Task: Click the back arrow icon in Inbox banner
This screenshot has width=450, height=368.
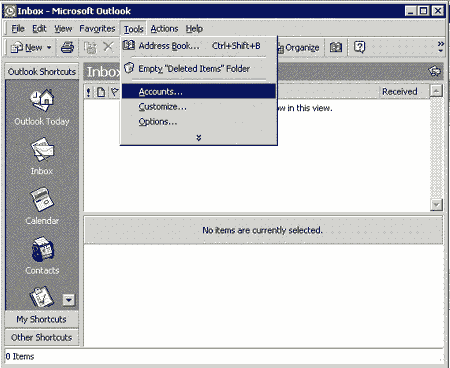Action: point(435,71)
